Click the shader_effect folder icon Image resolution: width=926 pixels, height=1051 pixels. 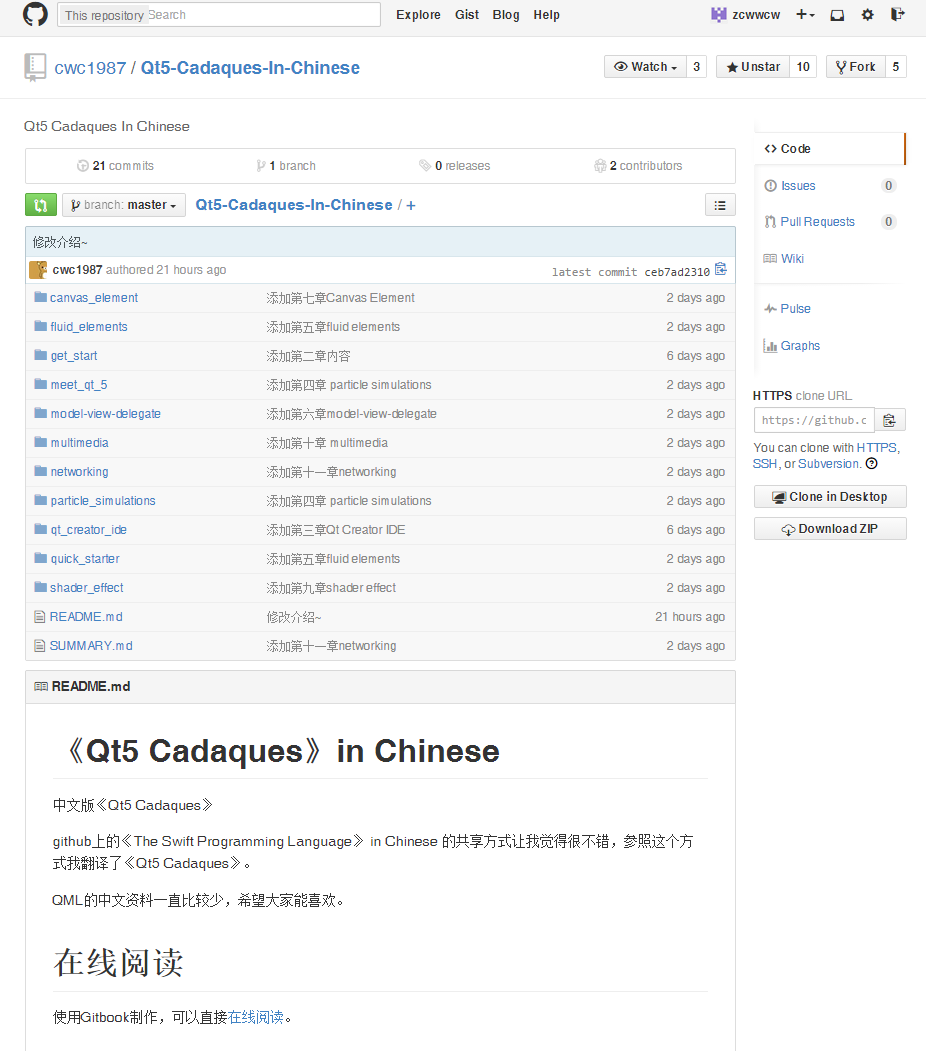coord(41,587)
